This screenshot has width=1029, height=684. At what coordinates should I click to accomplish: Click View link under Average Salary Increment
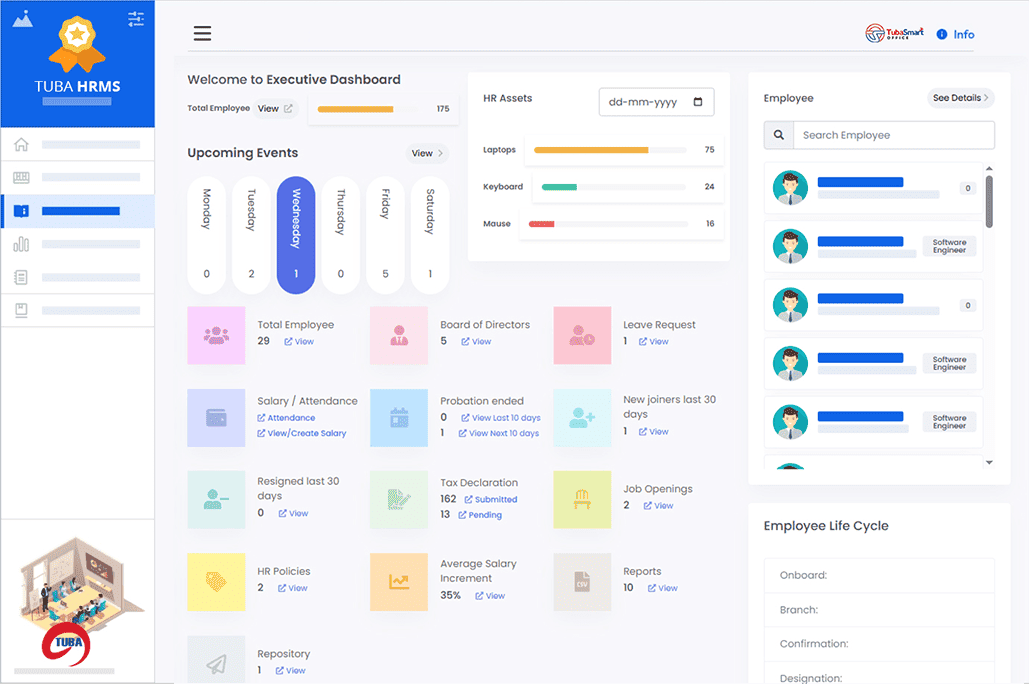pyautogui.click(x=490, y=596)
